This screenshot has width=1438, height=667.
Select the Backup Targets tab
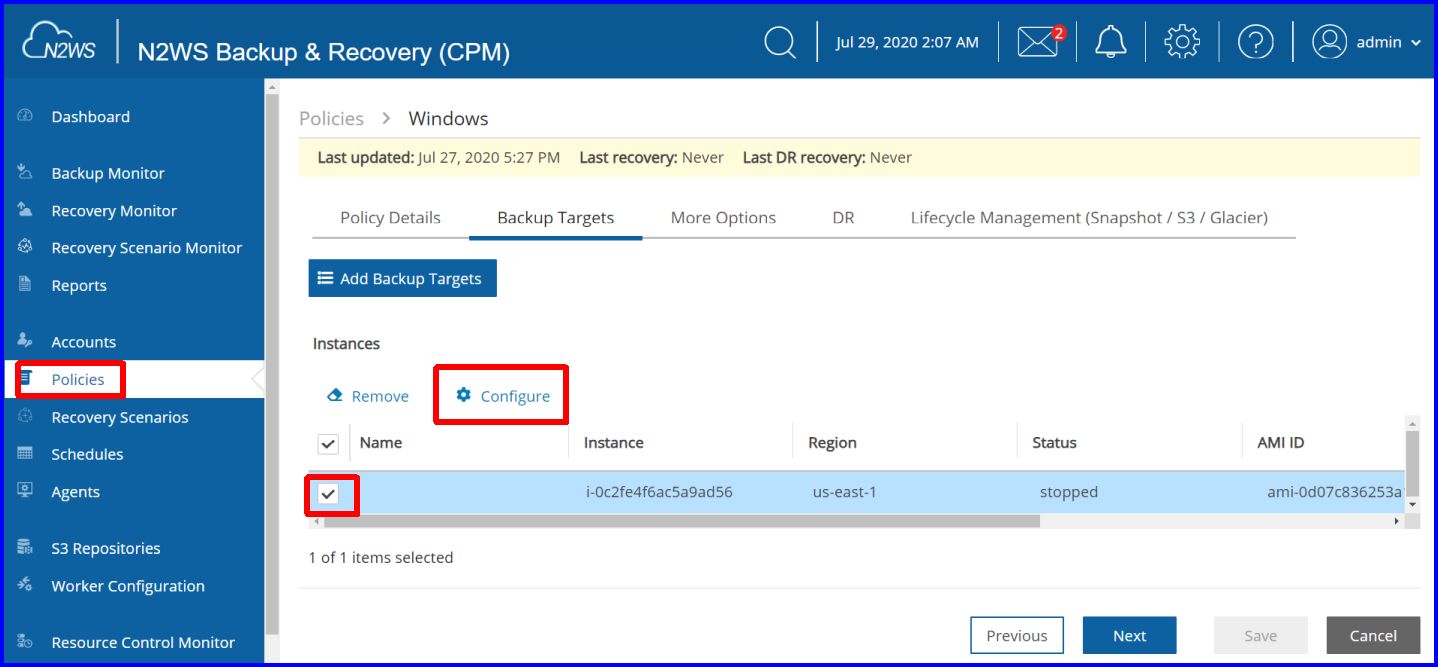(555, 217)
